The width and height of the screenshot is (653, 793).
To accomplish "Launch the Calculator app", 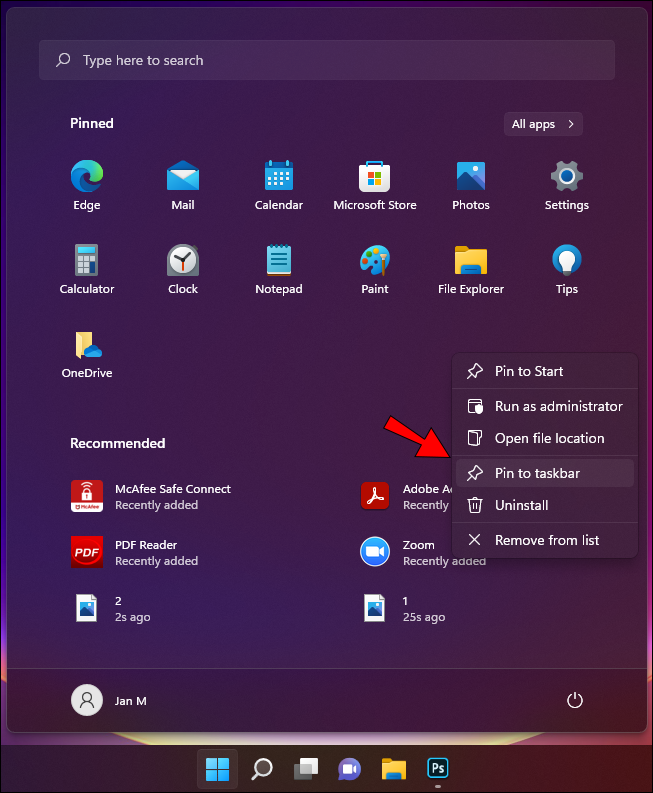I will 86,269.
